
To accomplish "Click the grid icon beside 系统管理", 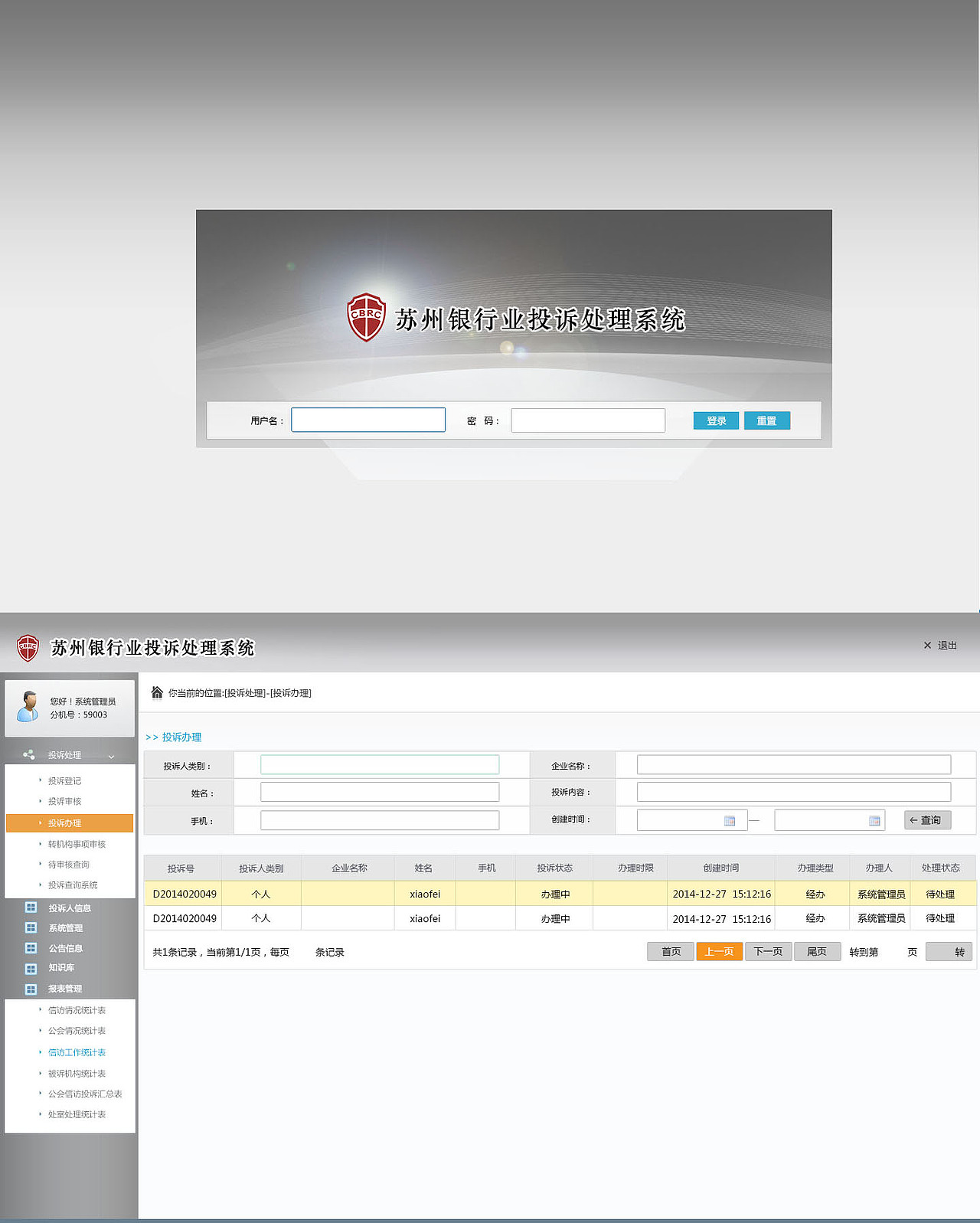I will click(31, 927).
